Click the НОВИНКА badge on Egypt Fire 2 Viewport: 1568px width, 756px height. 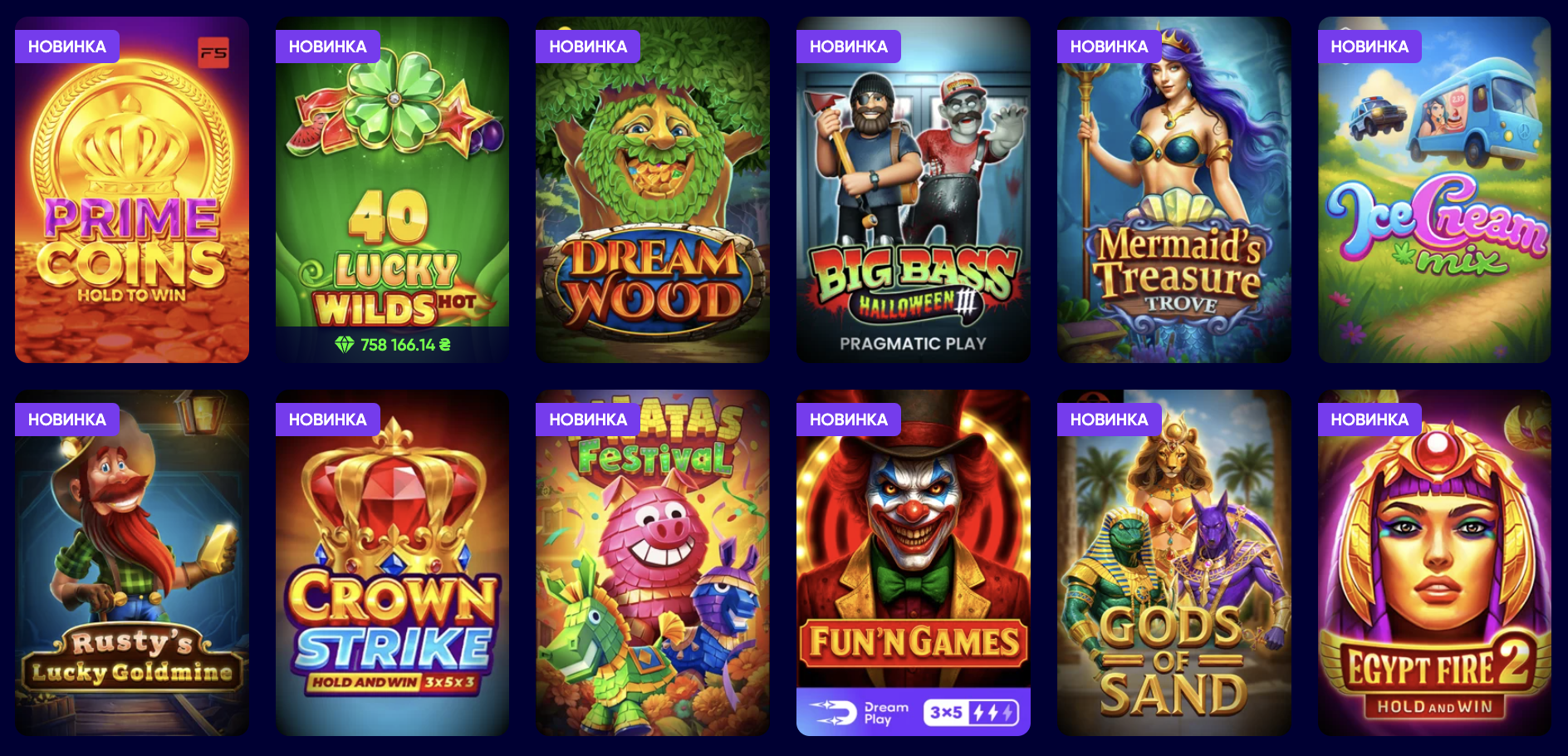[1370, 420]
